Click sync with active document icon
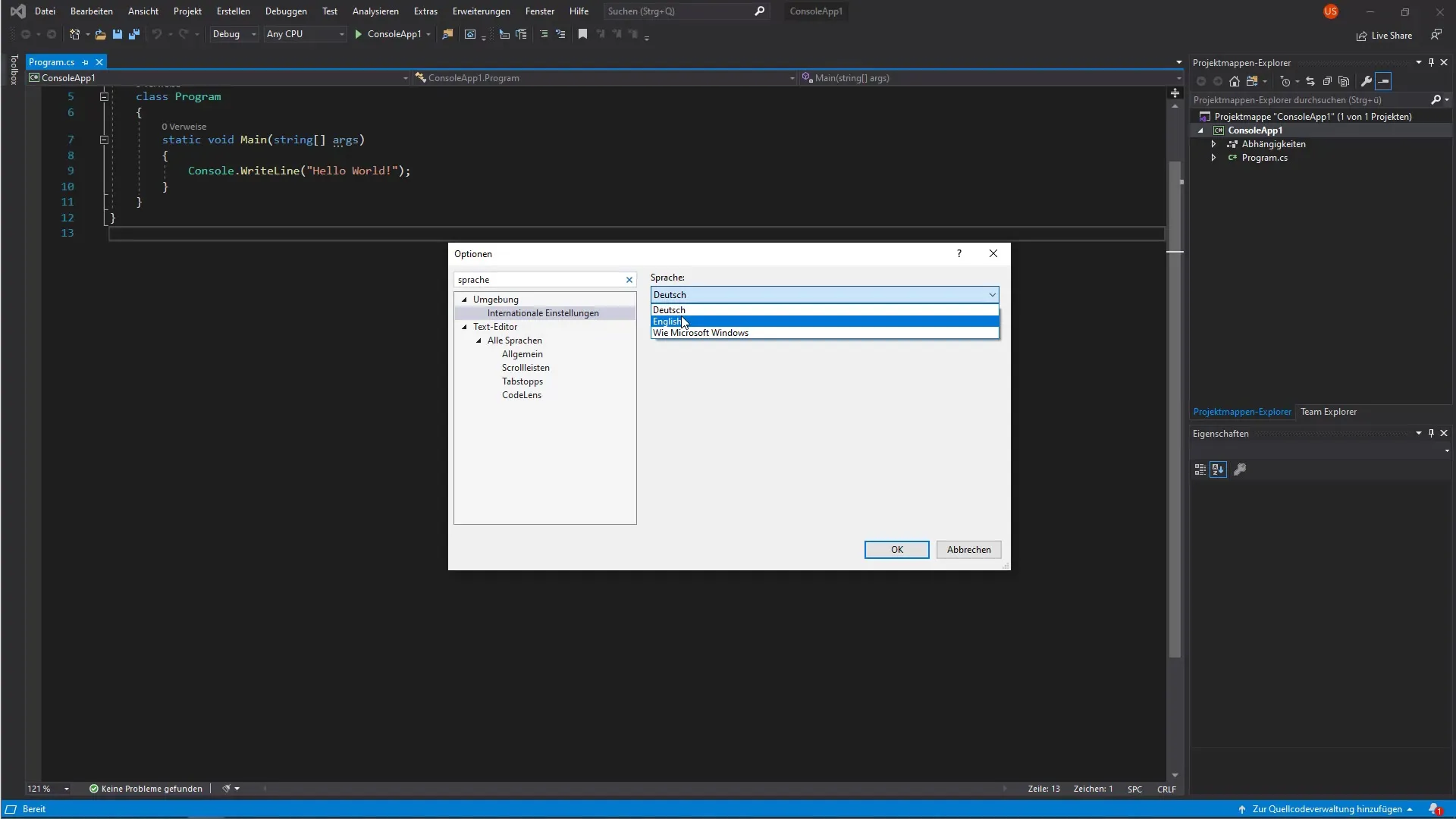The image size is (1456, 819). pyautogui.click(x=1310, y=81)
